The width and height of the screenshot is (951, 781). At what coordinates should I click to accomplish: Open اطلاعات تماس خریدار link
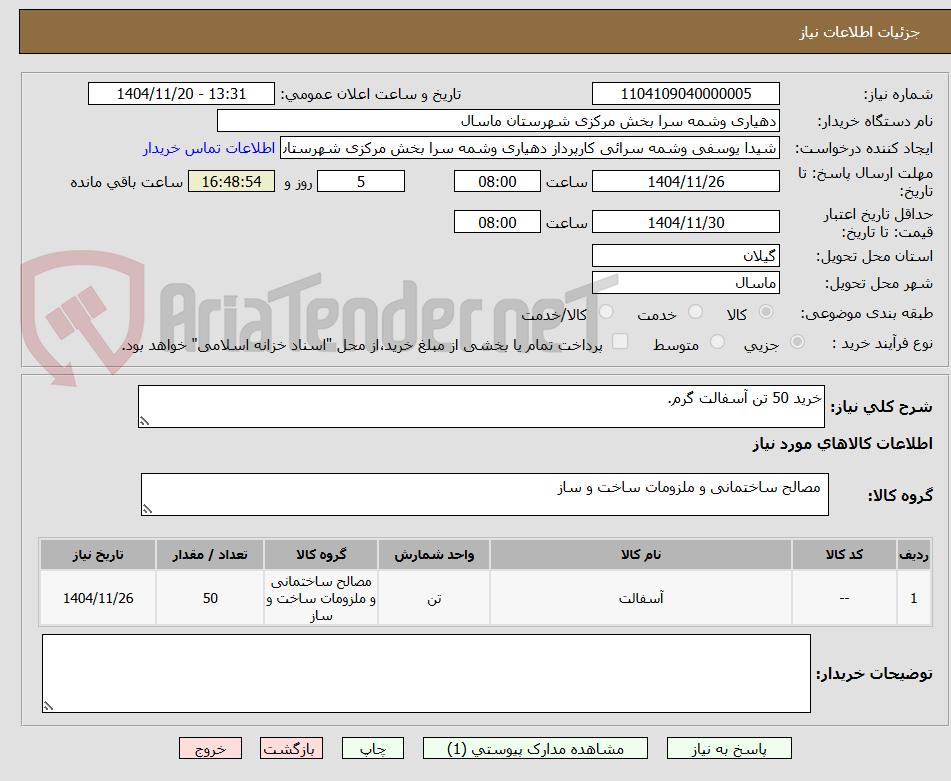(209, 148)
